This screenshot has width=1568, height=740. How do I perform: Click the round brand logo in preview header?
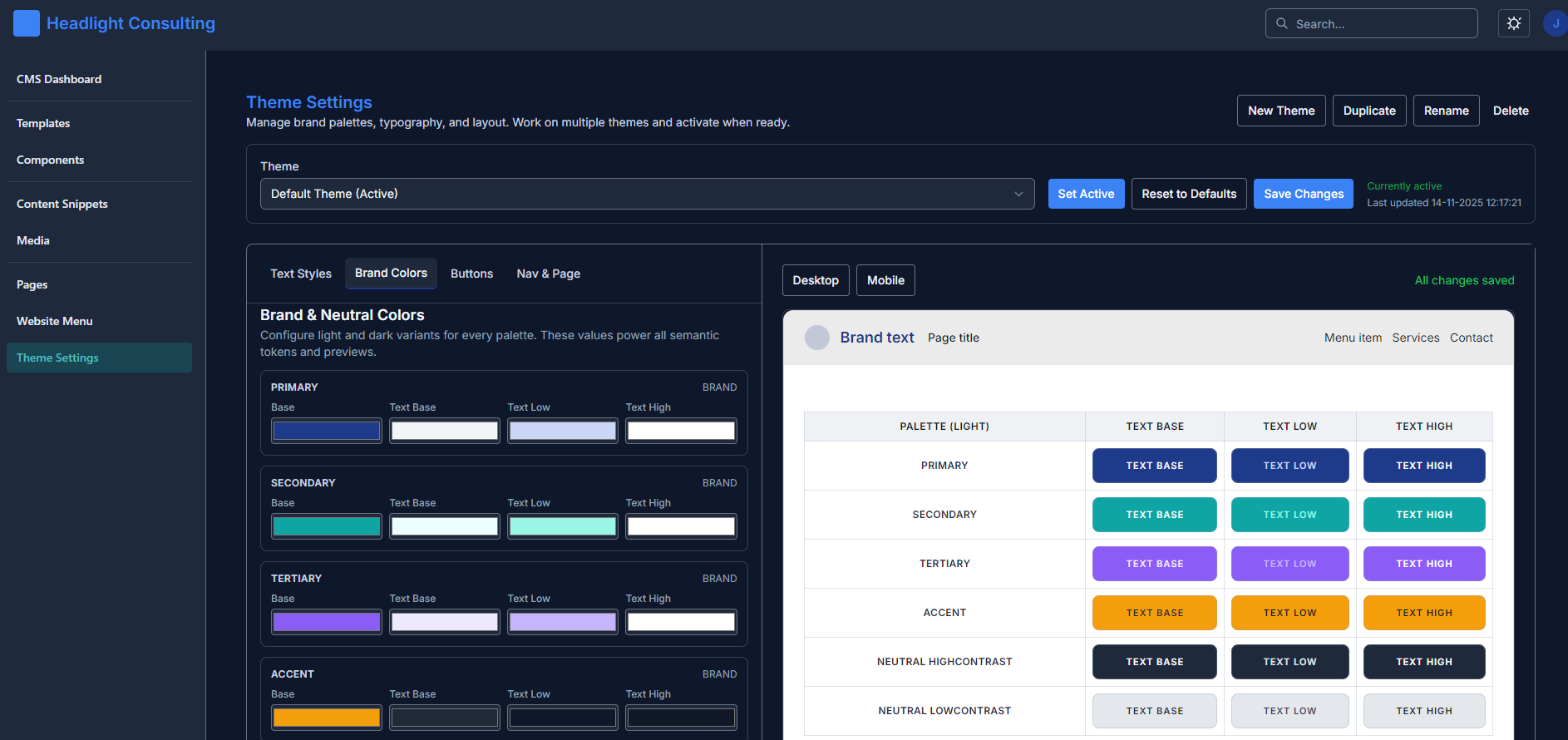point(816,338)
